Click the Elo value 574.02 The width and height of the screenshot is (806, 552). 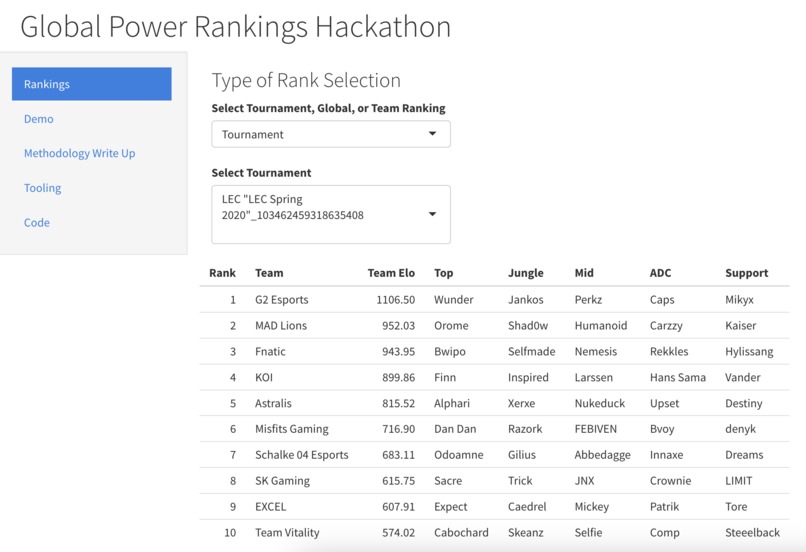pos(398,532)
